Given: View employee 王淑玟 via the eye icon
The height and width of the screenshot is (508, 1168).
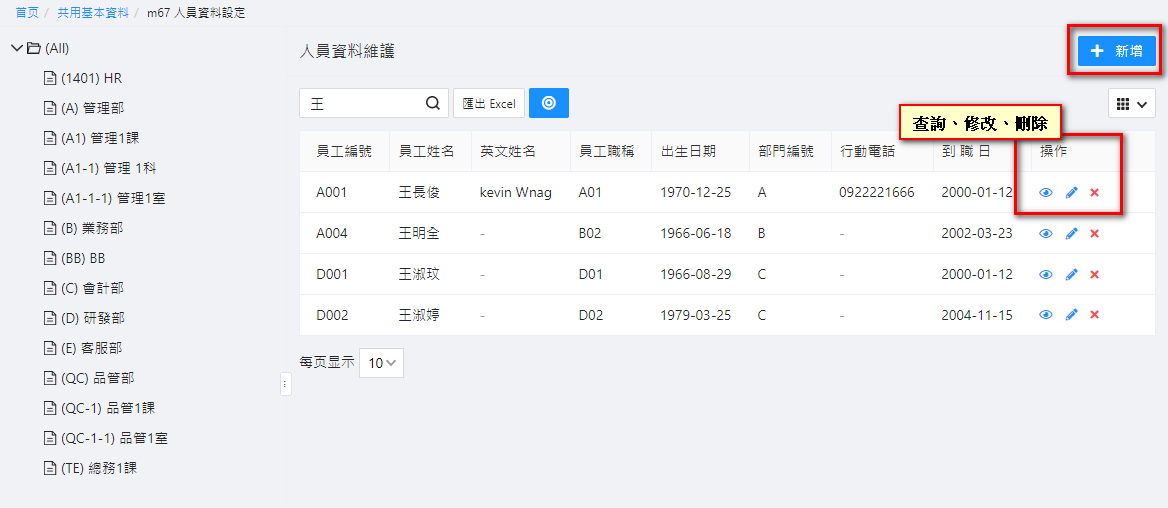Looking at the screenshot, I should 1046,274.
